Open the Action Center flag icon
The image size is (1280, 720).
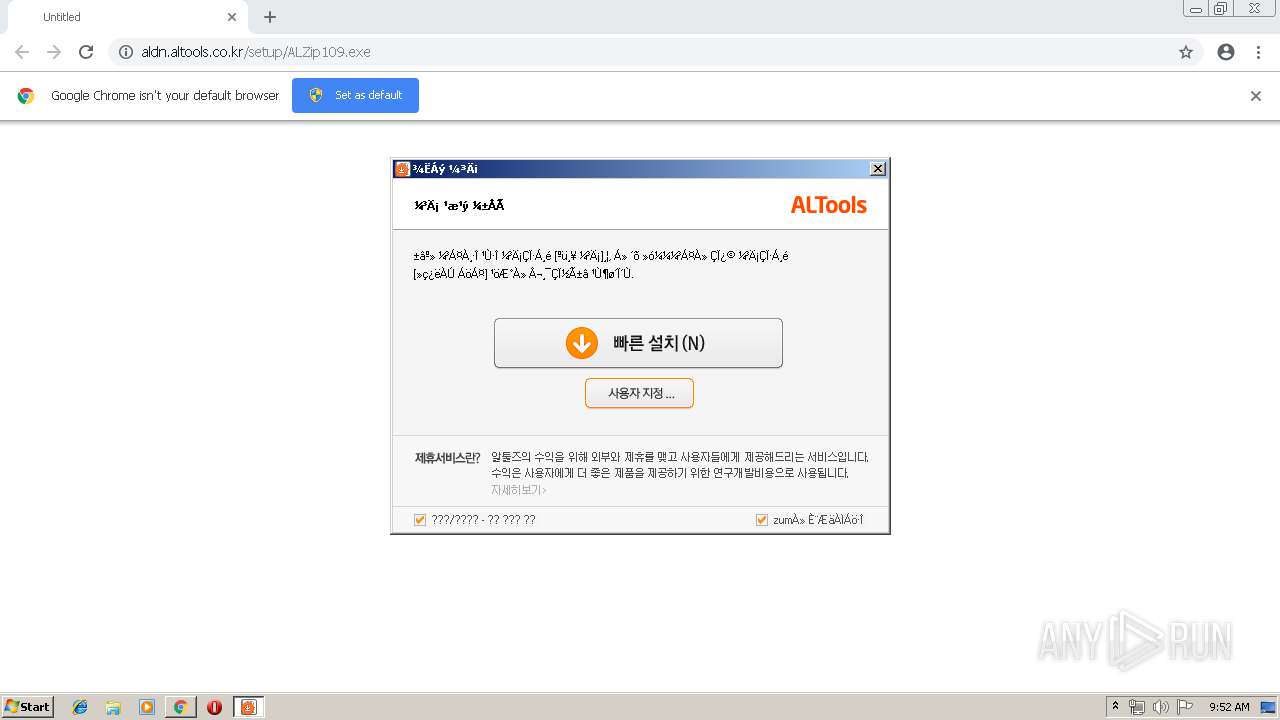pos(1185,707)
